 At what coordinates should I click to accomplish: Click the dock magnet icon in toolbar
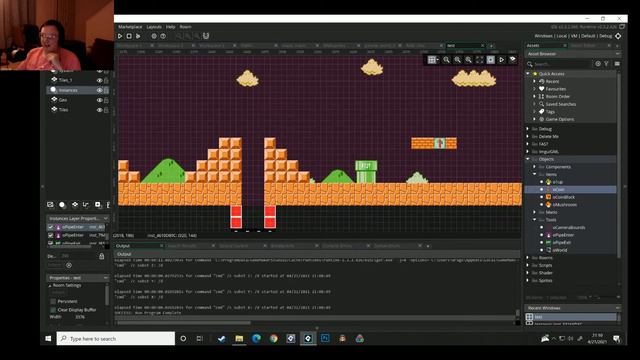point(206,36)
